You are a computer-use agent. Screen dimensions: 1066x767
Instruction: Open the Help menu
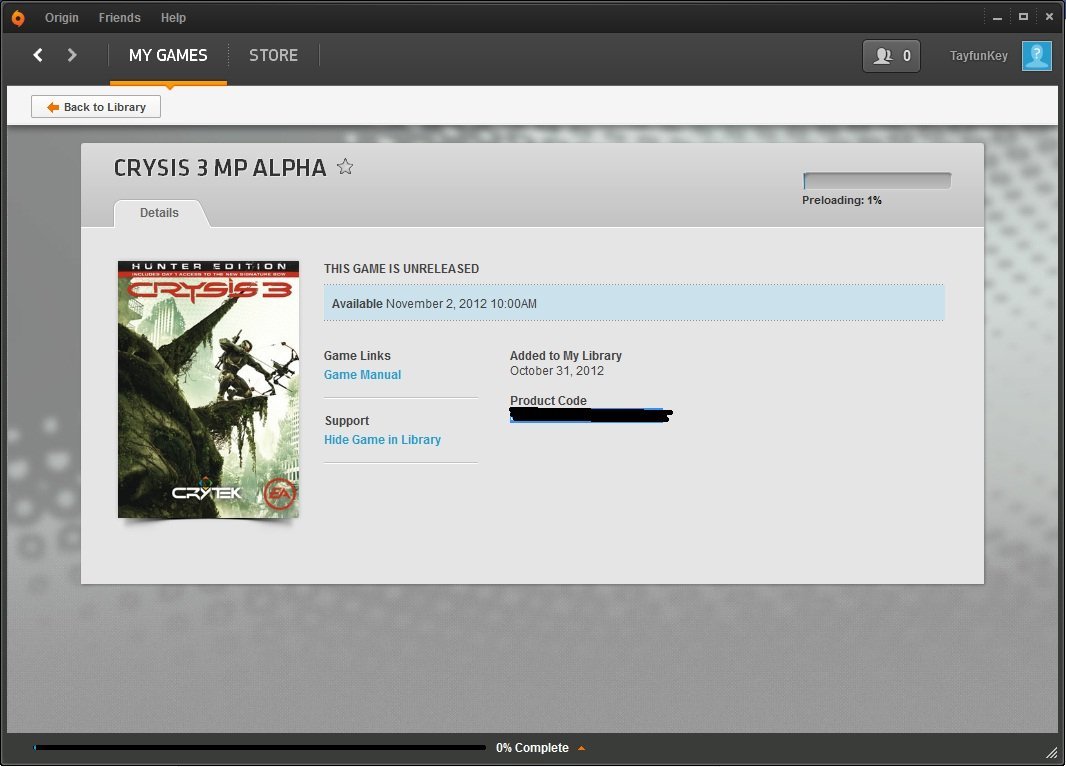pos(173,18)
